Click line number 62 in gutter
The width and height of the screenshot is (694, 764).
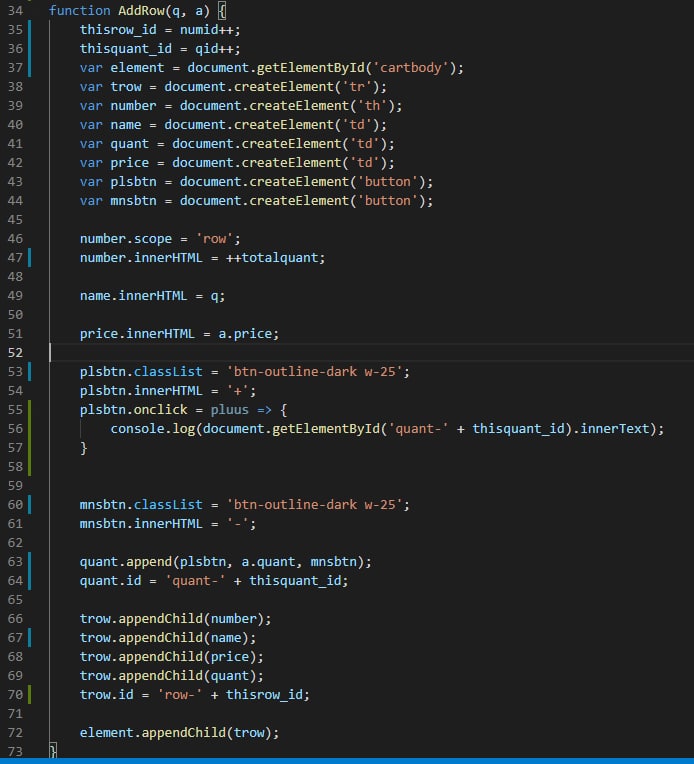[x=15, y=543]
